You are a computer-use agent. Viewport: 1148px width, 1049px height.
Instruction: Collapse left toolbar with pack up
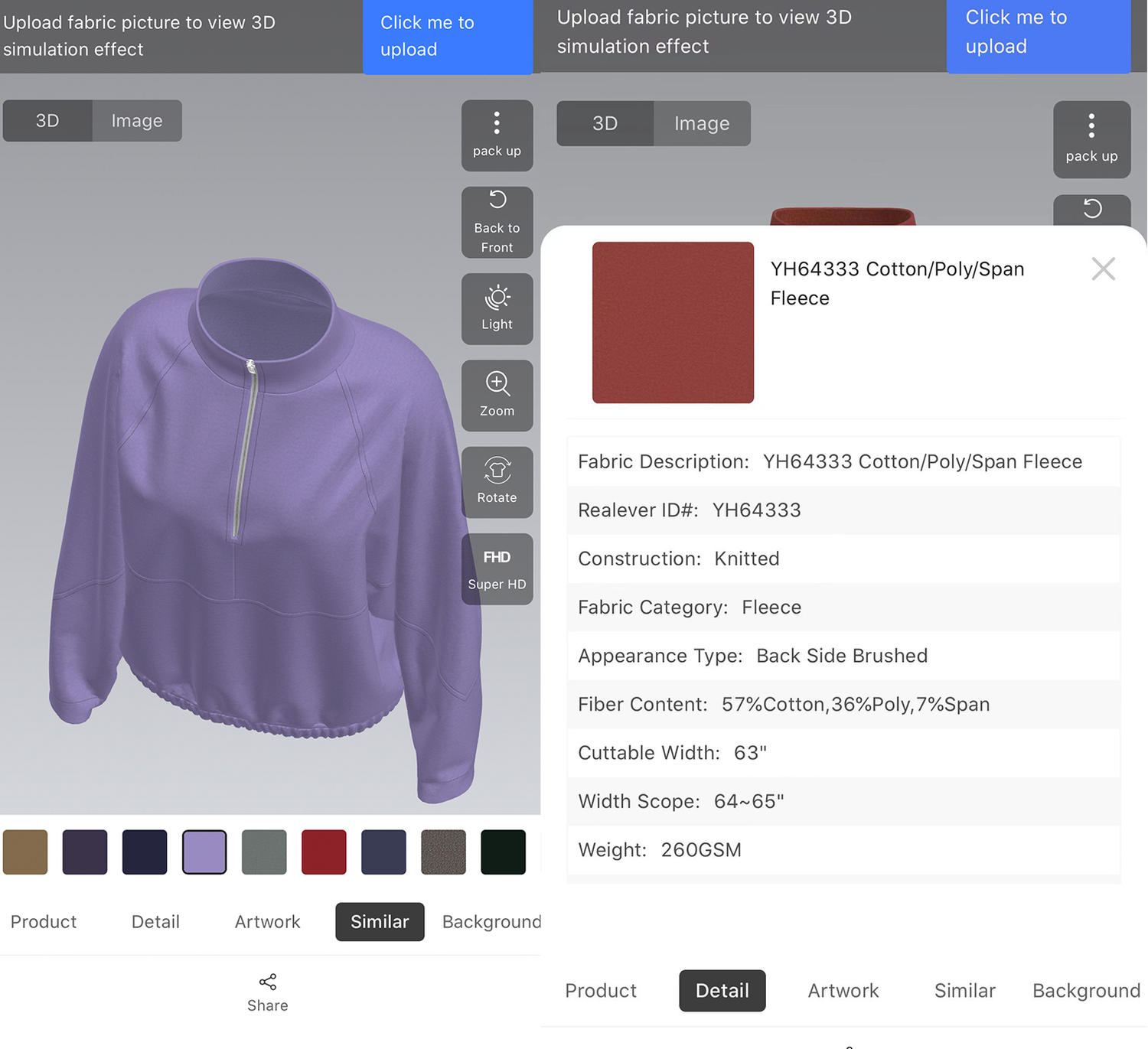(x=497, y=135)
